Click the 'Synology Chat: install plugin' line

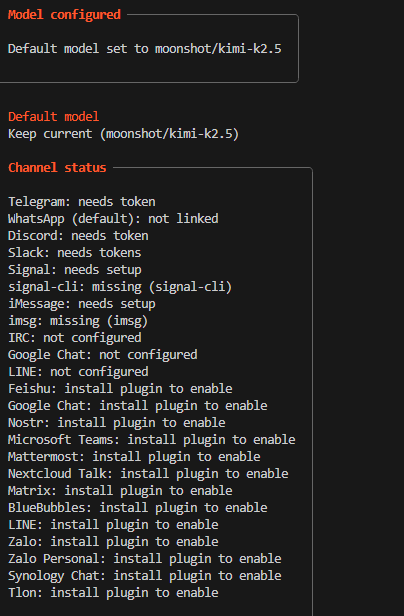[145, 576]
